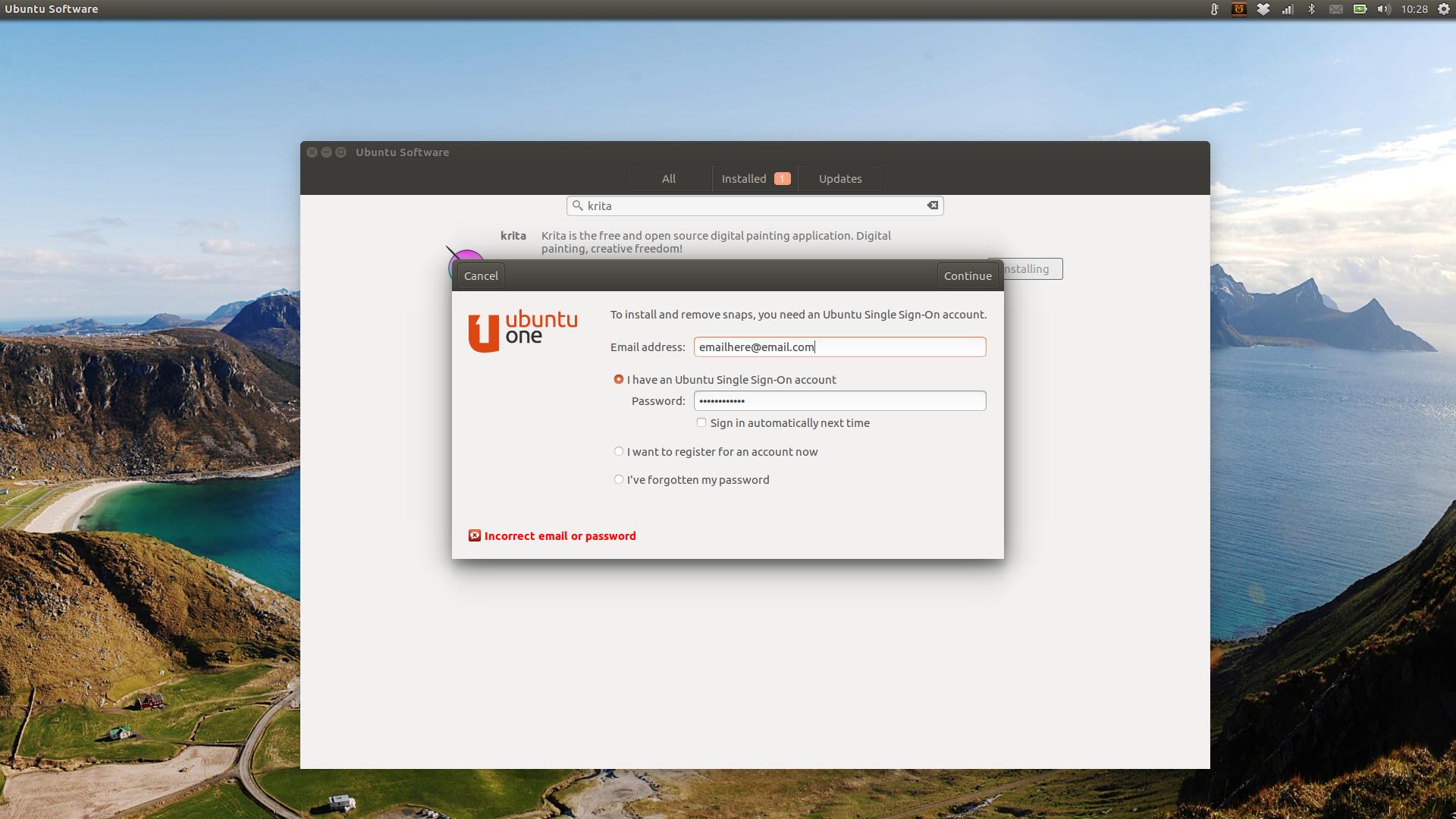
Task: Select 'I have an Ubuntu Single Sign-On account'
Action: [619, 379]
